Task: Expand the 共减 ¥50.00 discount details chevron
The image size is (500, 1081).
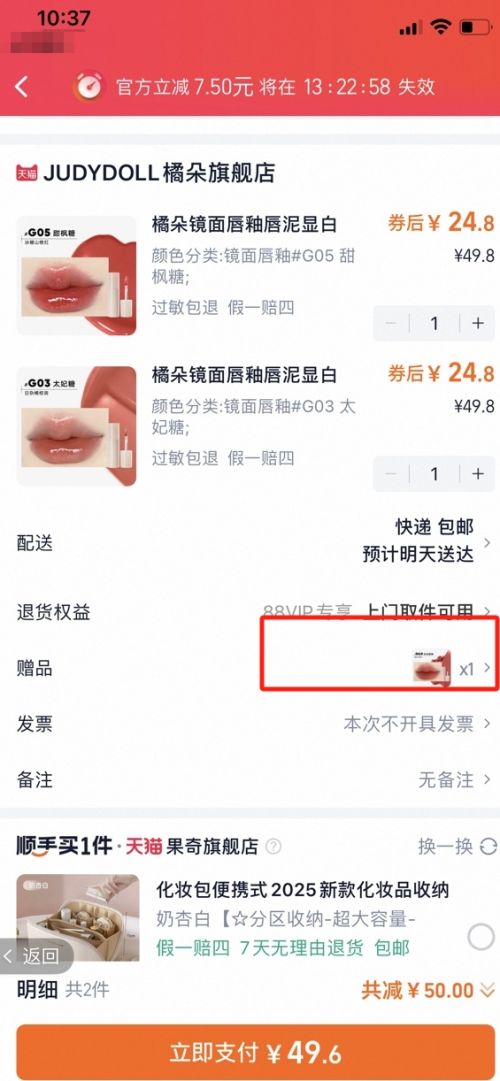Action: click(x=487, y=991)
